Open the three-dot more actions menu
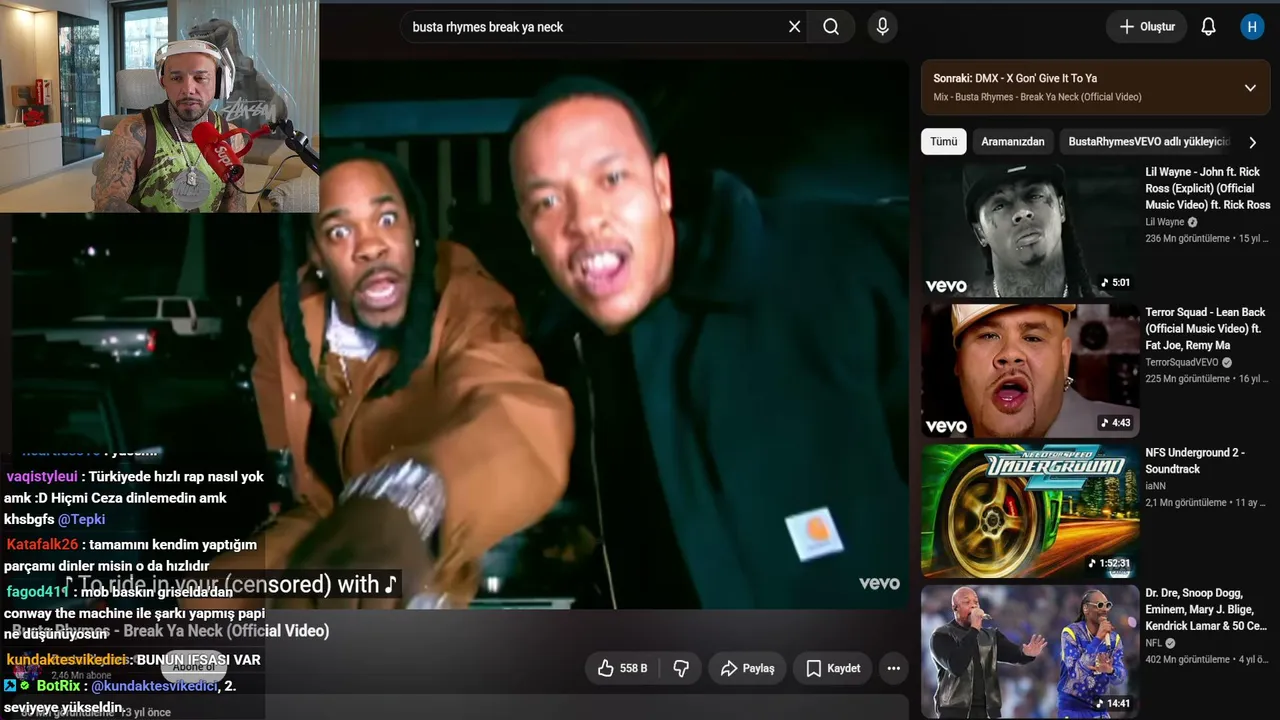Image resolution: width=1280 pixels, height=720 pixels. (893, 668)
